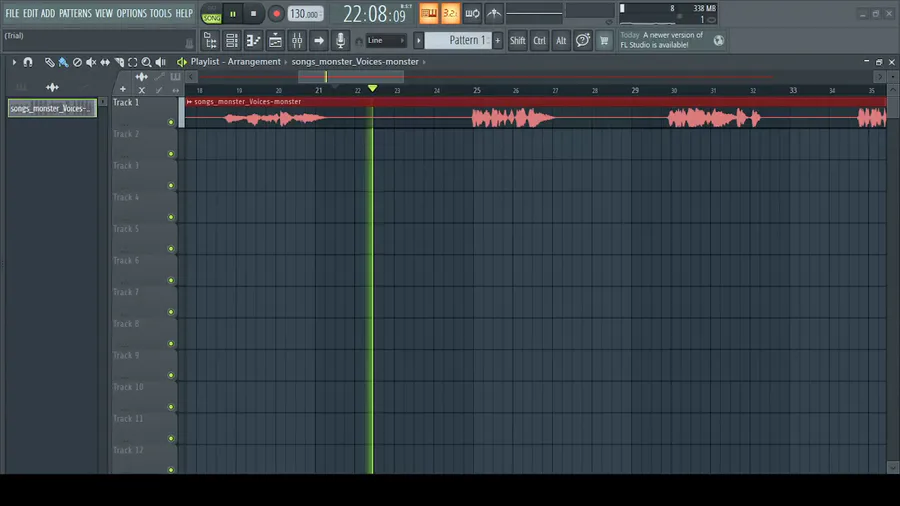Toggle typing keyboard to piano icon
Viewport: 900px width, 506px height.
click(x=429, y=14)
